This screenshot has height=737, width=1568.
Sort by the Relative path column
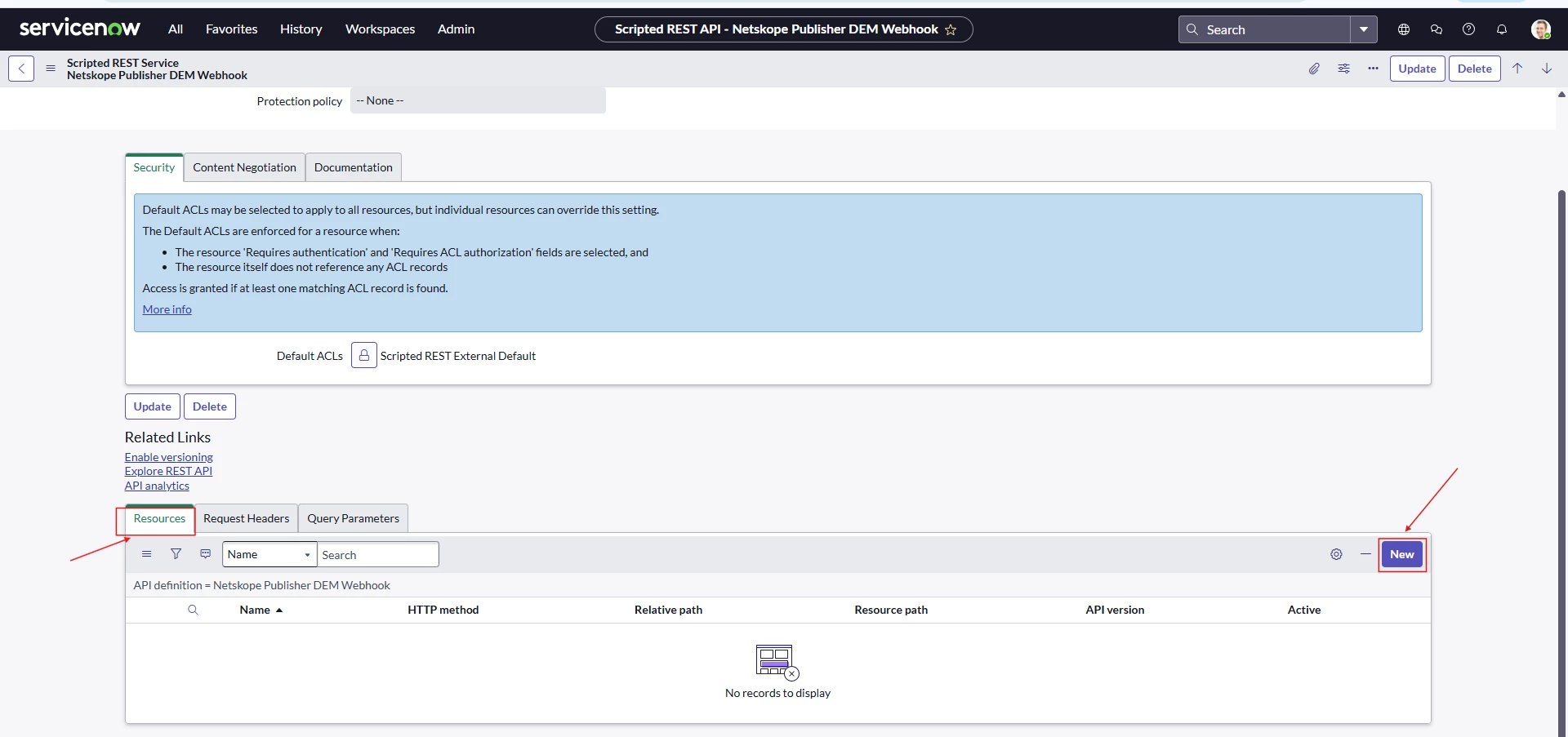(x=668, y=610)
